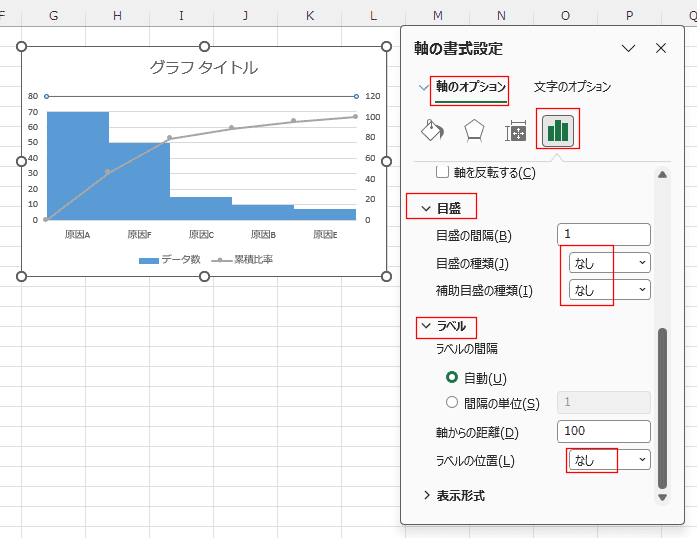Image resolution: width=697 pixels, height=538 pixels.
Task: Click the primary axis value 70
Action: coord(33,112)
